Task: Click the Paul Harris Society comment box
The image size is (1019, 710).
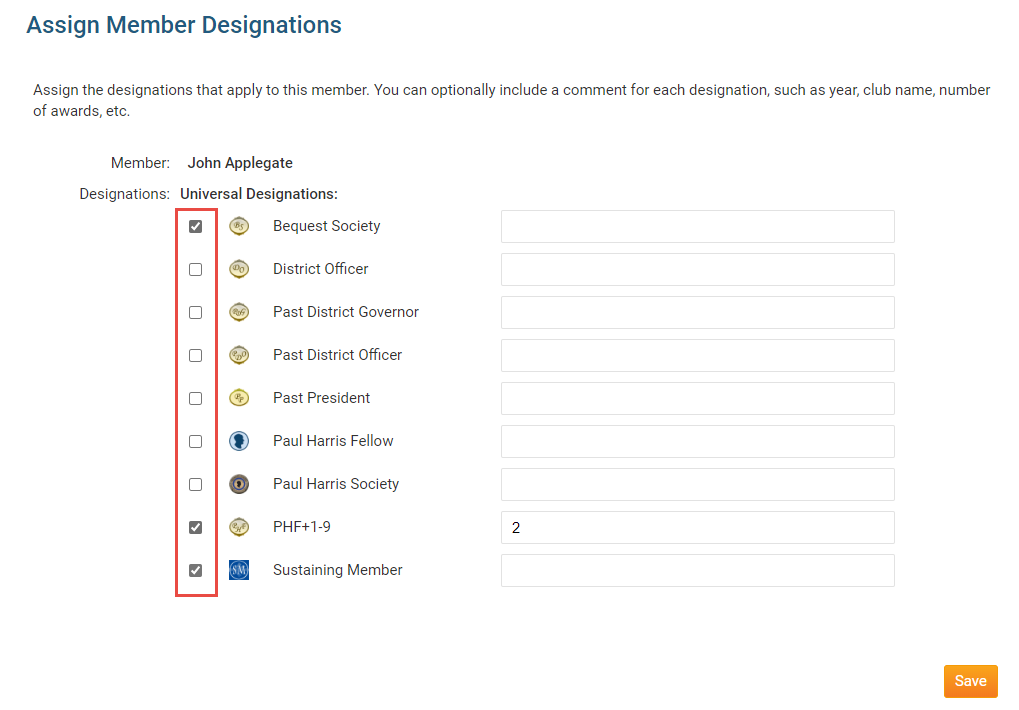Action: click(x=697, y=484)
